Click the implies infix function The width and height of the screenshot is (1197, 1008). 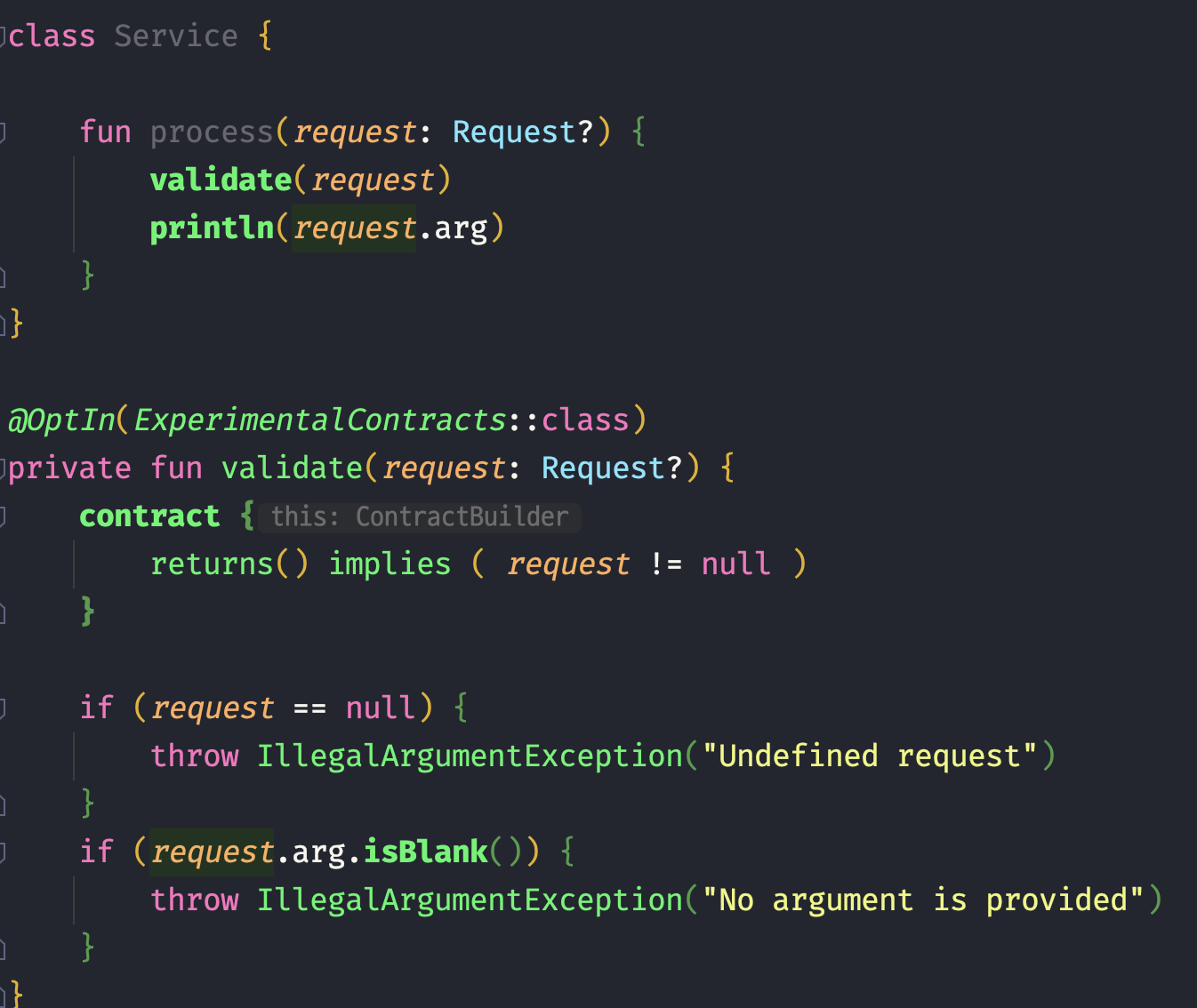(x=390, y=564)
